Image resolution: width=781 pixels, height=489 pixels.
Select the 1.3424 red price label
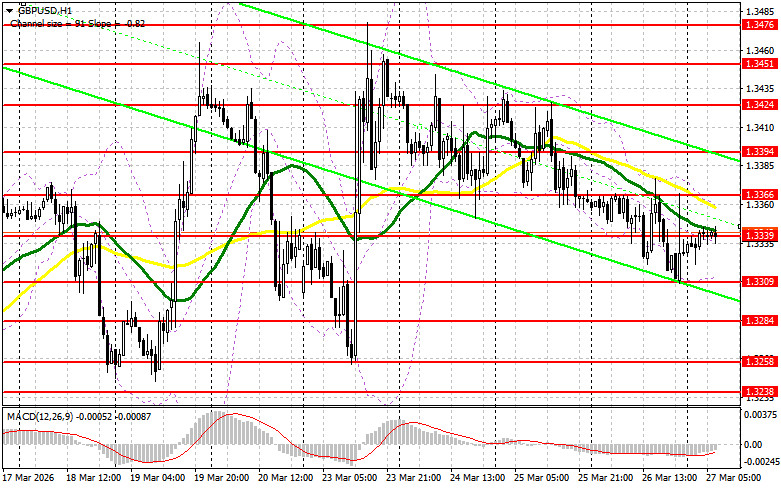tap(760, 105)
